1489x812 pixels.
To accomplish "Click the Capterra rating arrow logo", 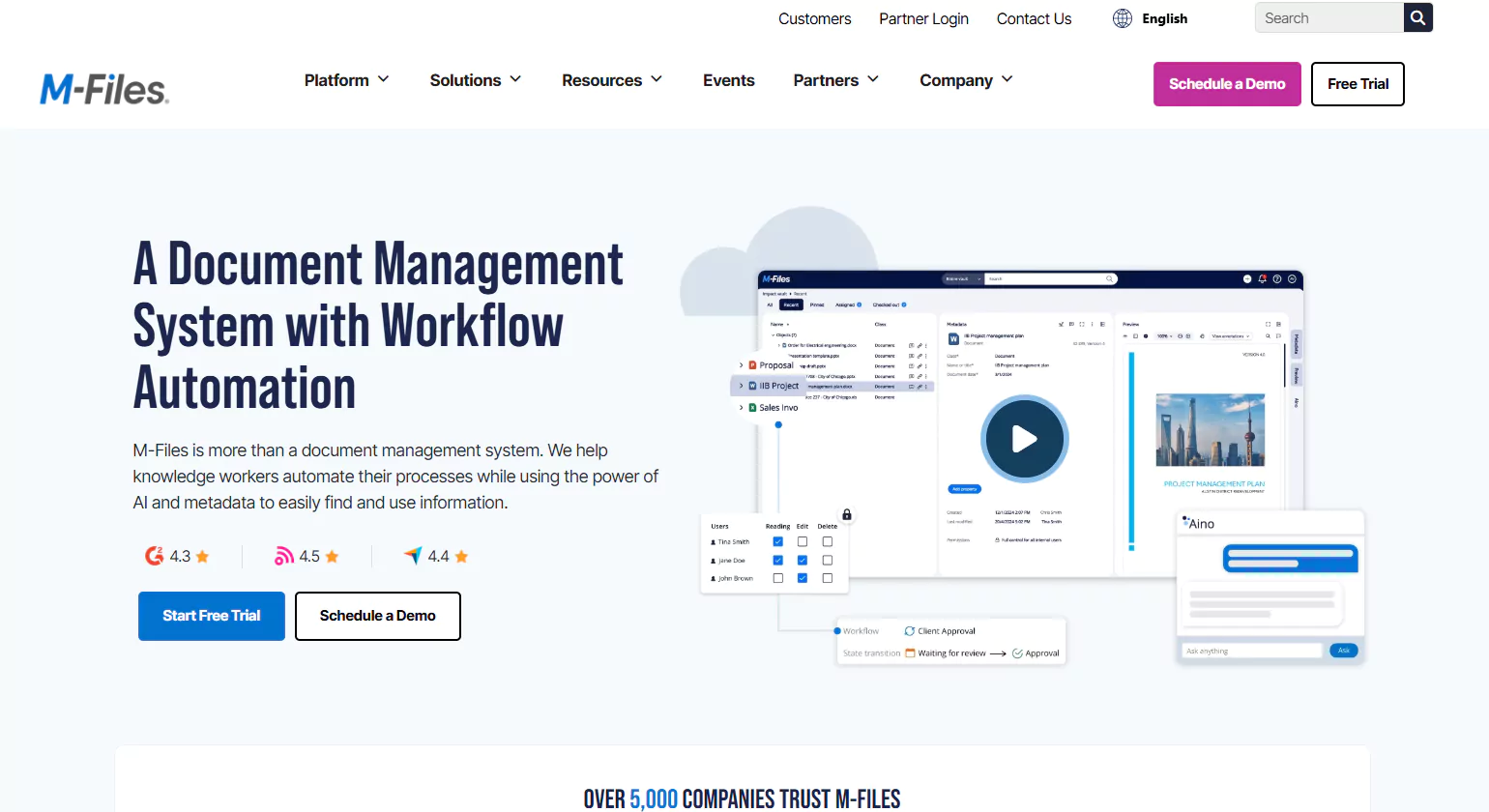I will [413, 556].
